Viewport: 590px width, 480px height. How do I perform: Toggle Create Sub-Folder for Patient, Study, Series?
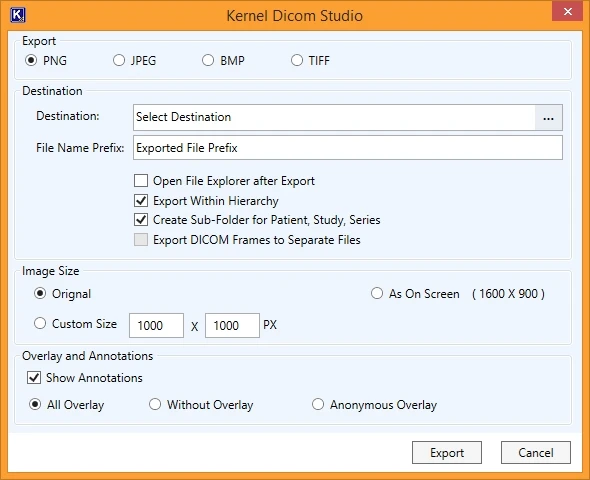coord(141,220)
